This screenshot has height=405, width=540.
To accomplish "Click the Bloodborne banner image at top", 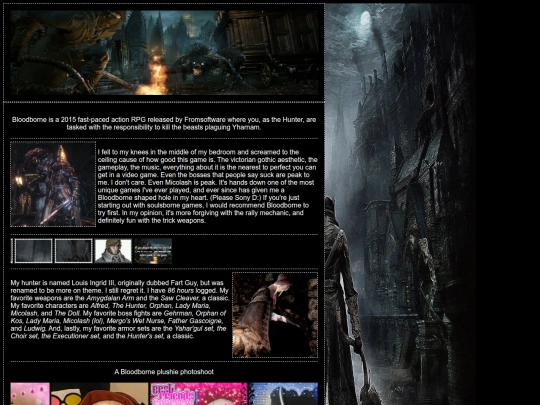I will [164, 52].
